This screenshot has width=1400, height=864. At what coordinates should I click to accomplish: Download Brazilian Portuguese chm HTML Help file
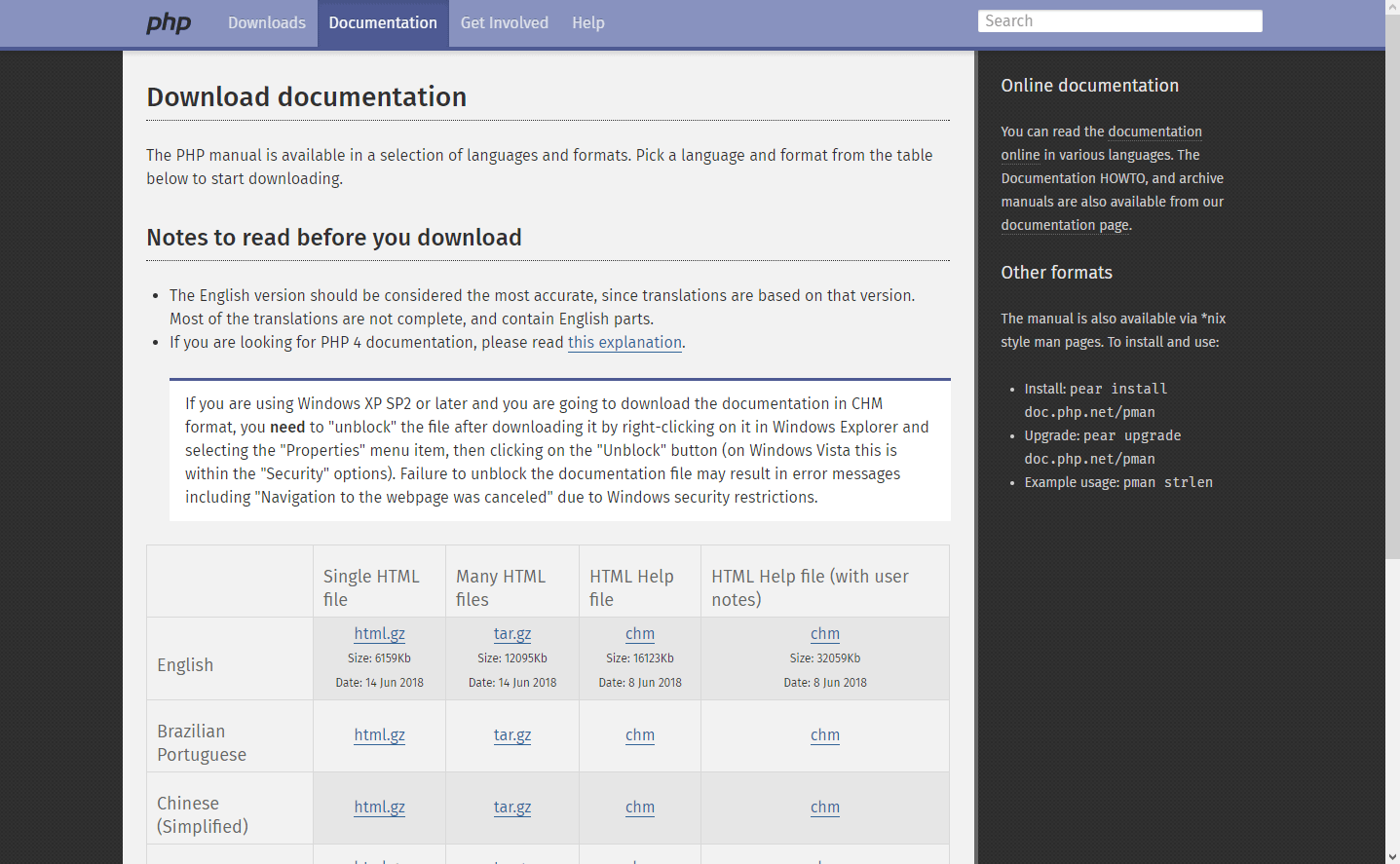(640, 734)
